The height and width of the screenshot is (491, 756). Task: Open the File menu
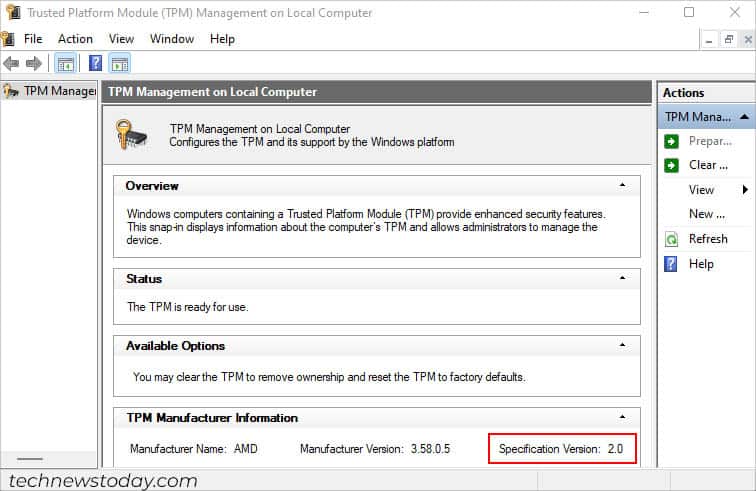33,39
